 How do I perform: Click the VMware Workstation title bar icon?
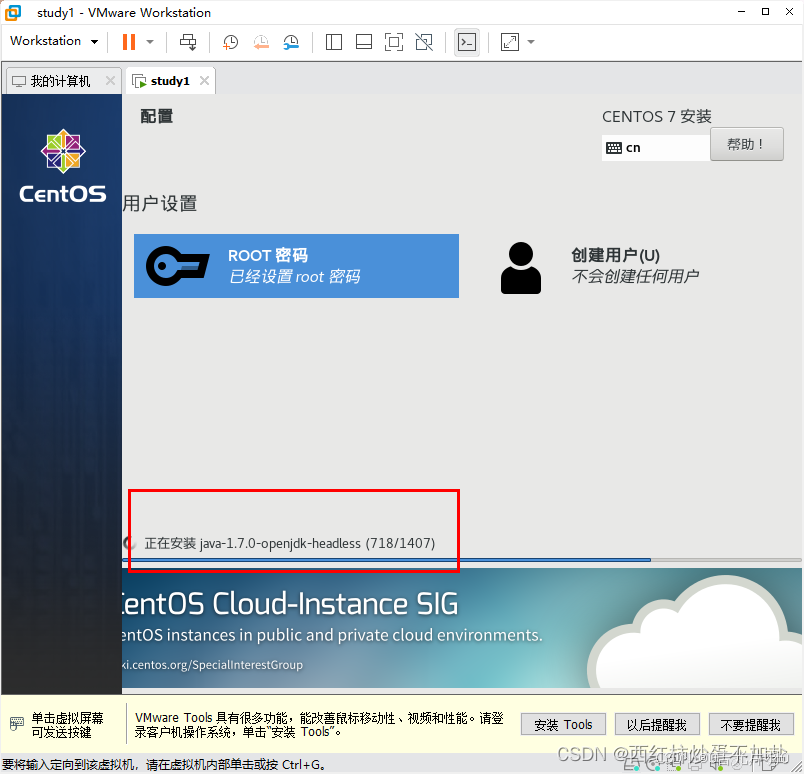(x=13, y=12)
